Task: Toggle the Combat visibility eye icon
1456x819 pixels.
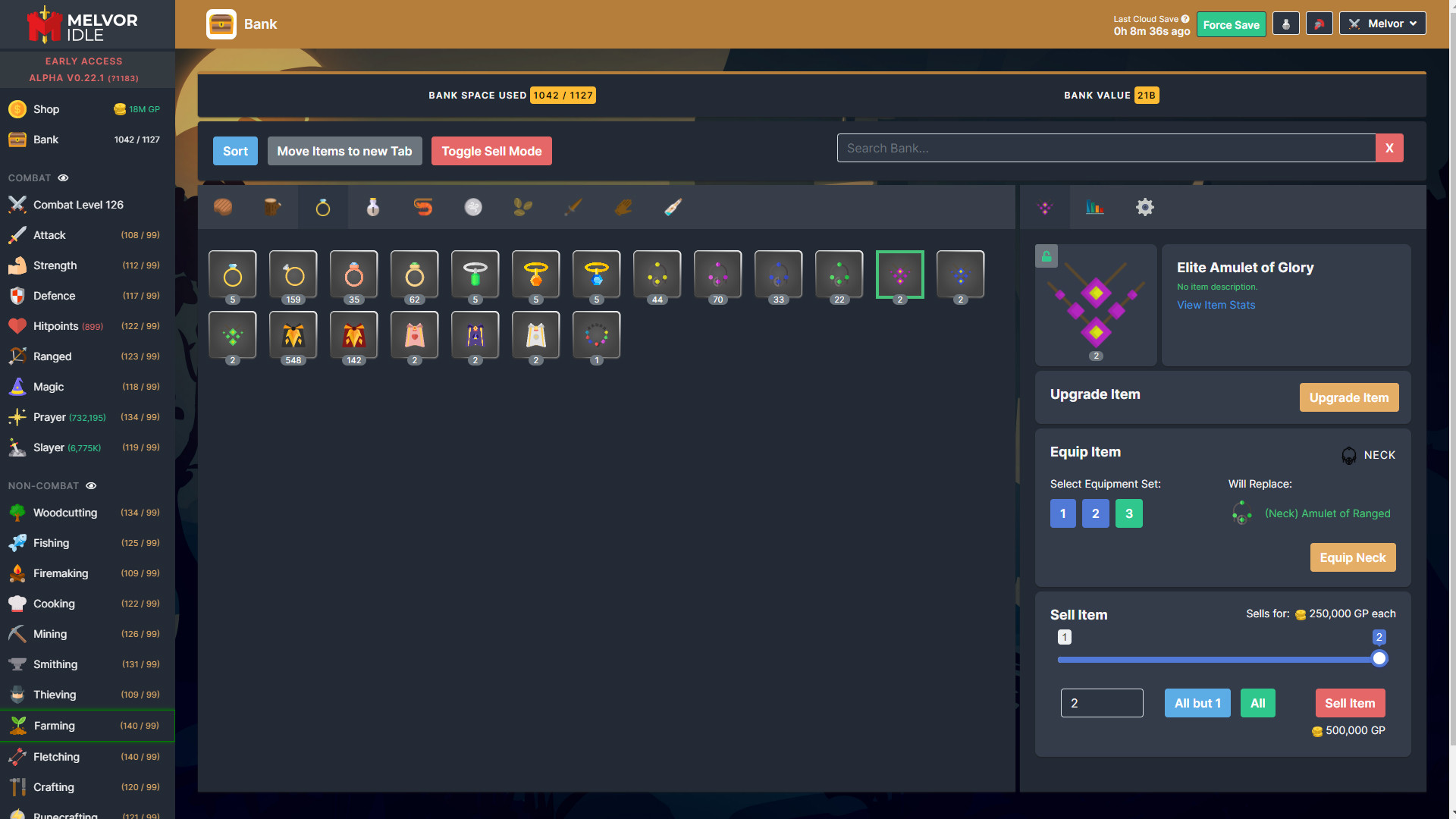Action: tap(63, 177)
